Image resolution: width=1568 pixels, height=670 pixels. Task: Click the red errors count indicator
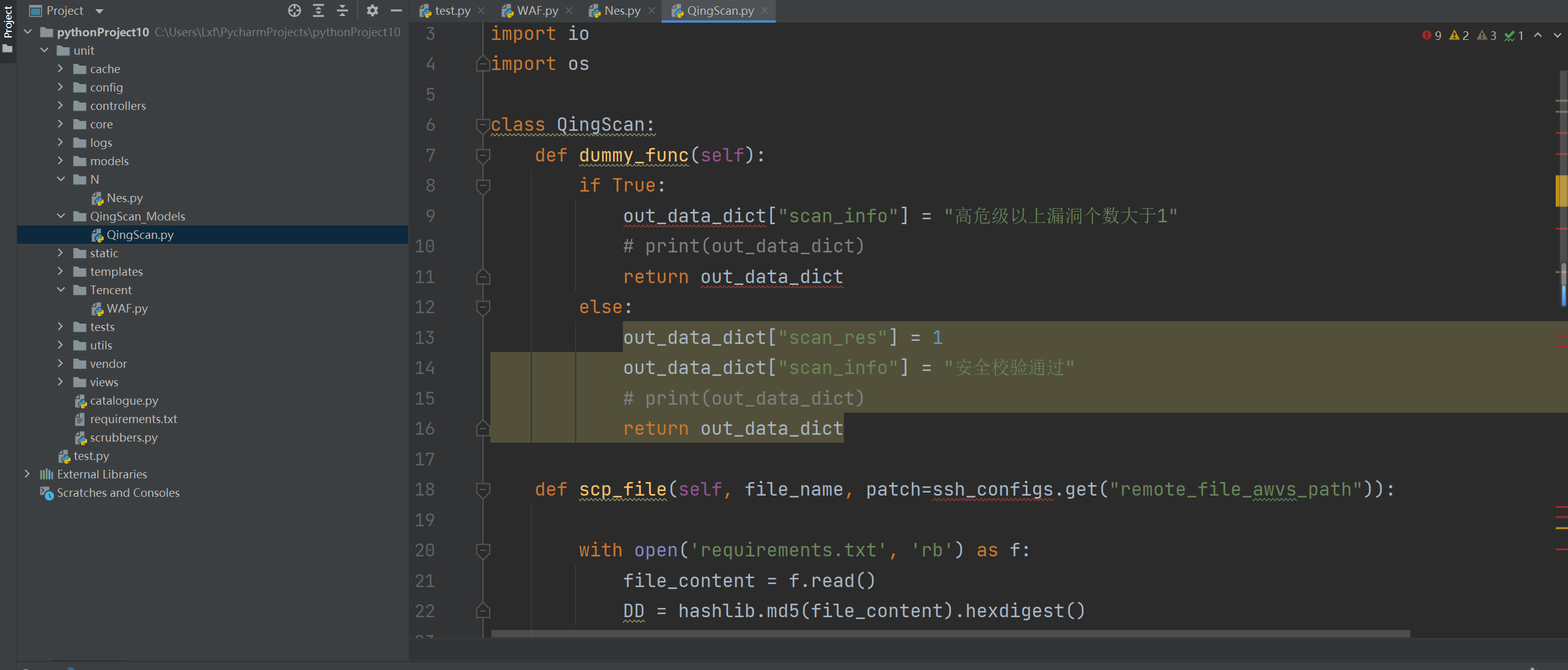[x=1432, y=36]
